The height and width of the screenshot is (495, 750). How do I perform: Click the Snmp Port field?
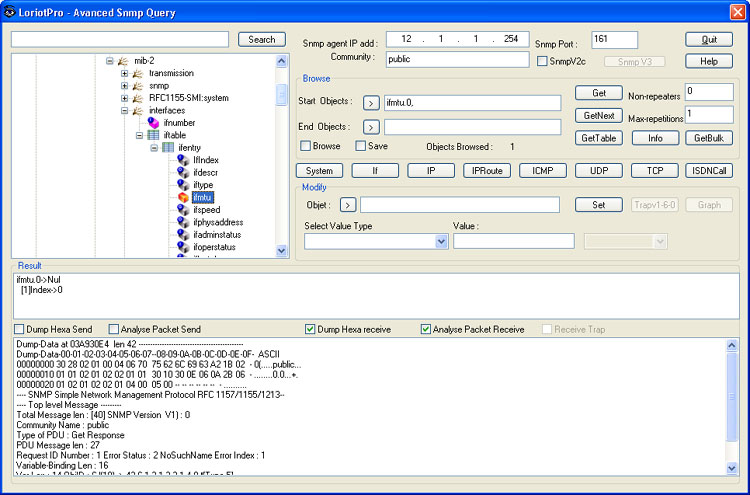tap(614, 40)
